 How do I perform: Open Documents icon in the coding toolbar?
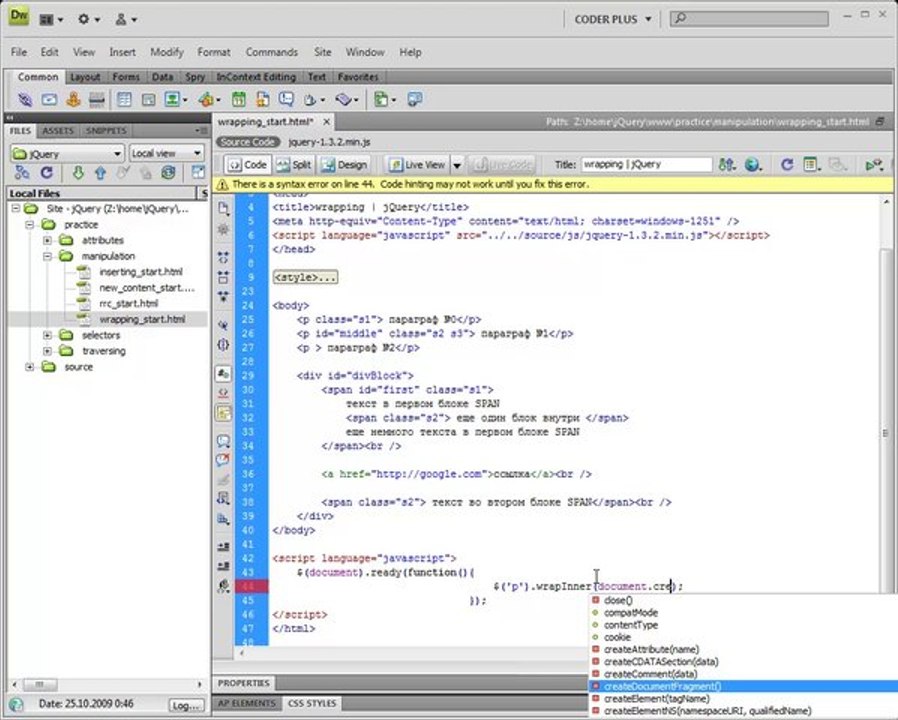point(223,208)
